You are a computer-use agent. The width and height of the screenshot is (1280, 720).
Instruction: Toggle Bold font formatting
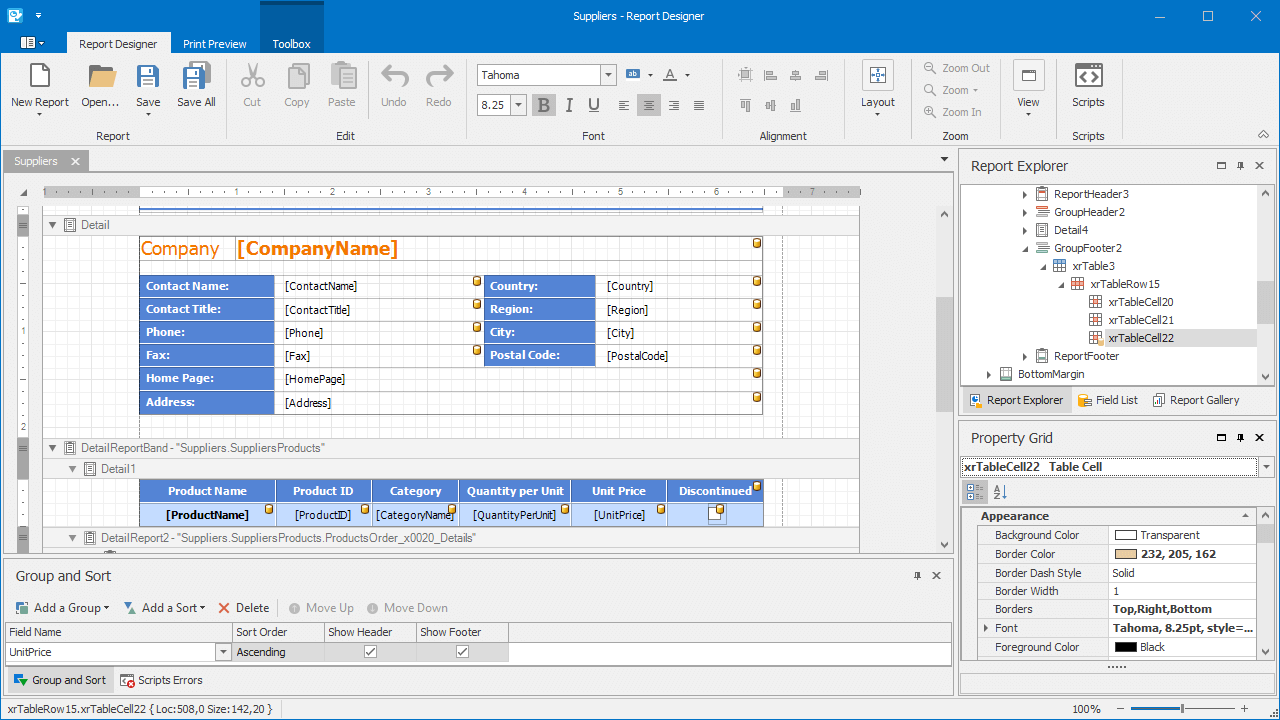[x=544, y=105]
